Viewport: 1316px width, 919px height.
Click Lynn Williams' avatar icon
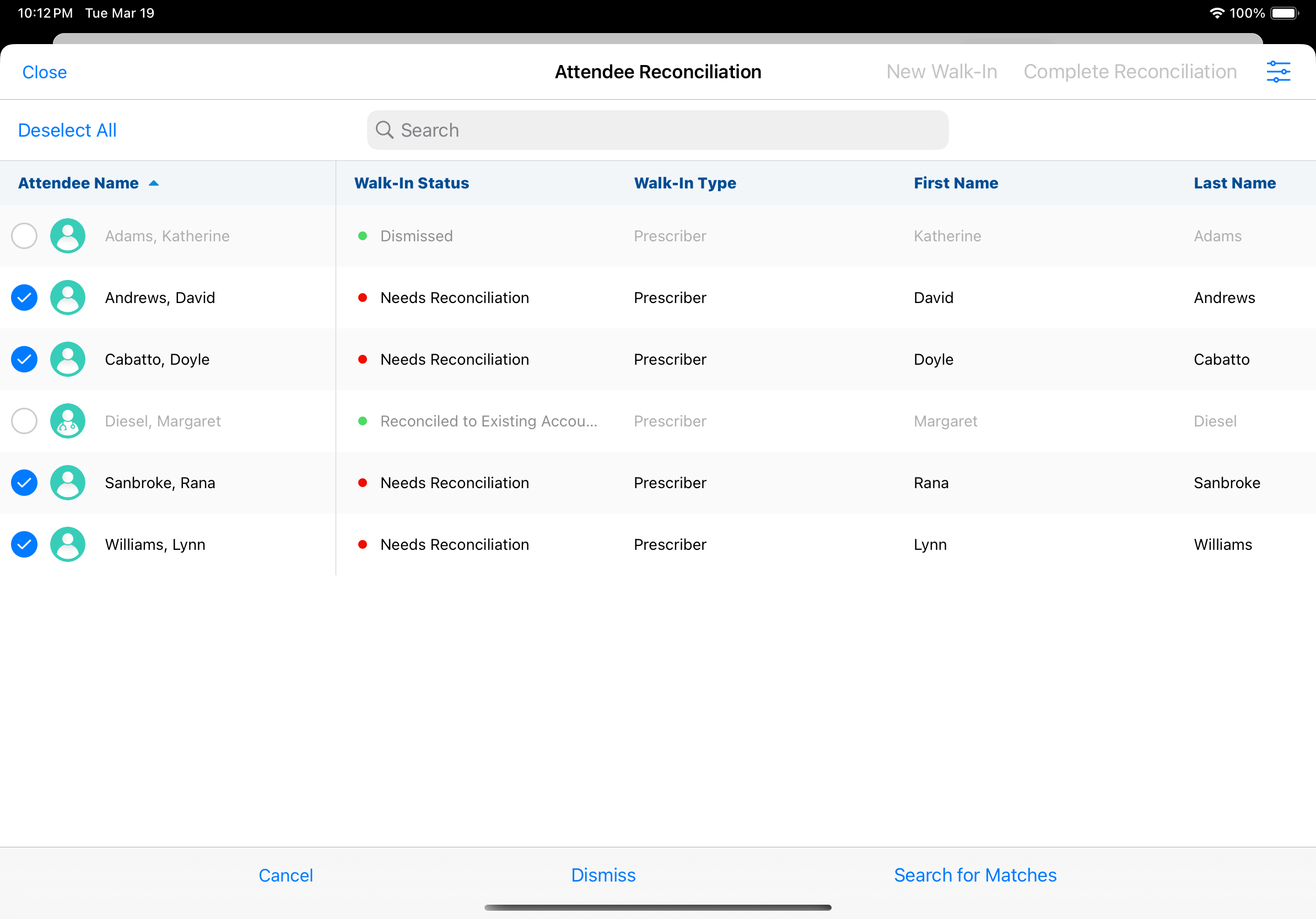click(x=68, y=544)
